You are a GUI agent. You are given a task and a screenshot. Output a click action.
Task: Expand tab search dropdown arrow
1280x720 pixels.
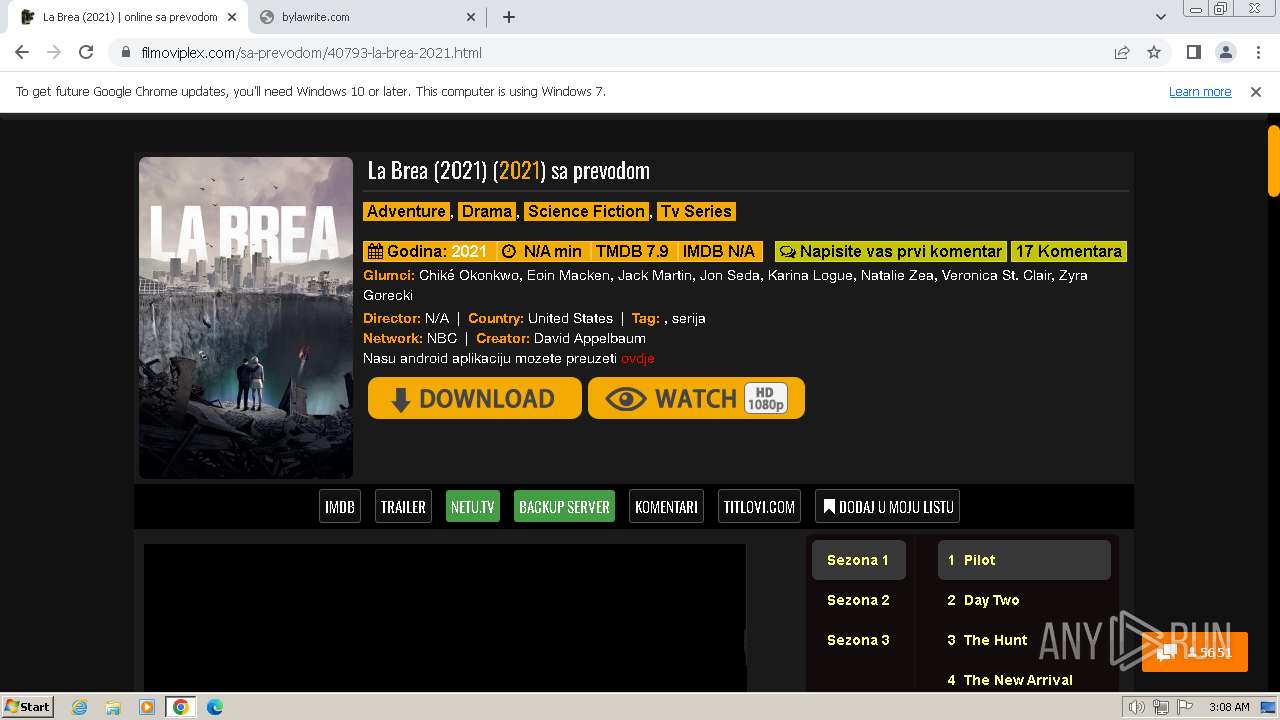coord(1161,17)
